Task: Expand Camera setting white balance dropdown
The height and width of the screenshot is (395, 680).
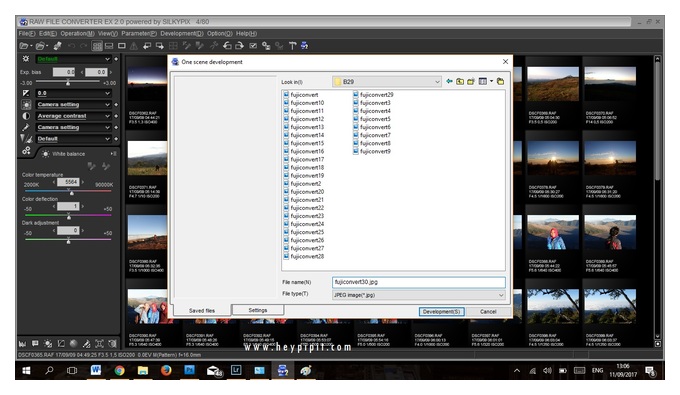Action: point(73,104)
